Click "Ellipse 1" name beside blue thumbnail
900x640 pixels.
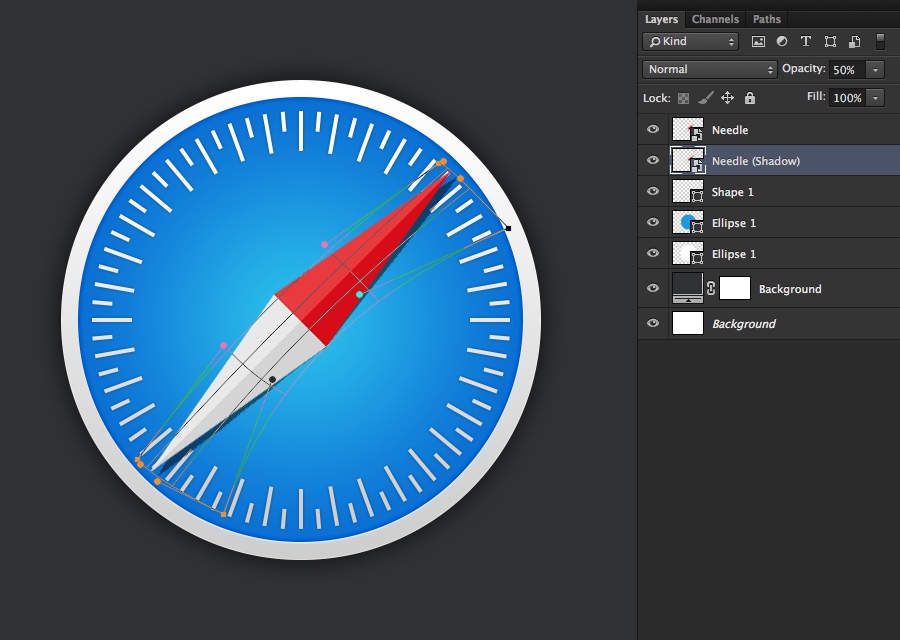click(x=734, y=223)
